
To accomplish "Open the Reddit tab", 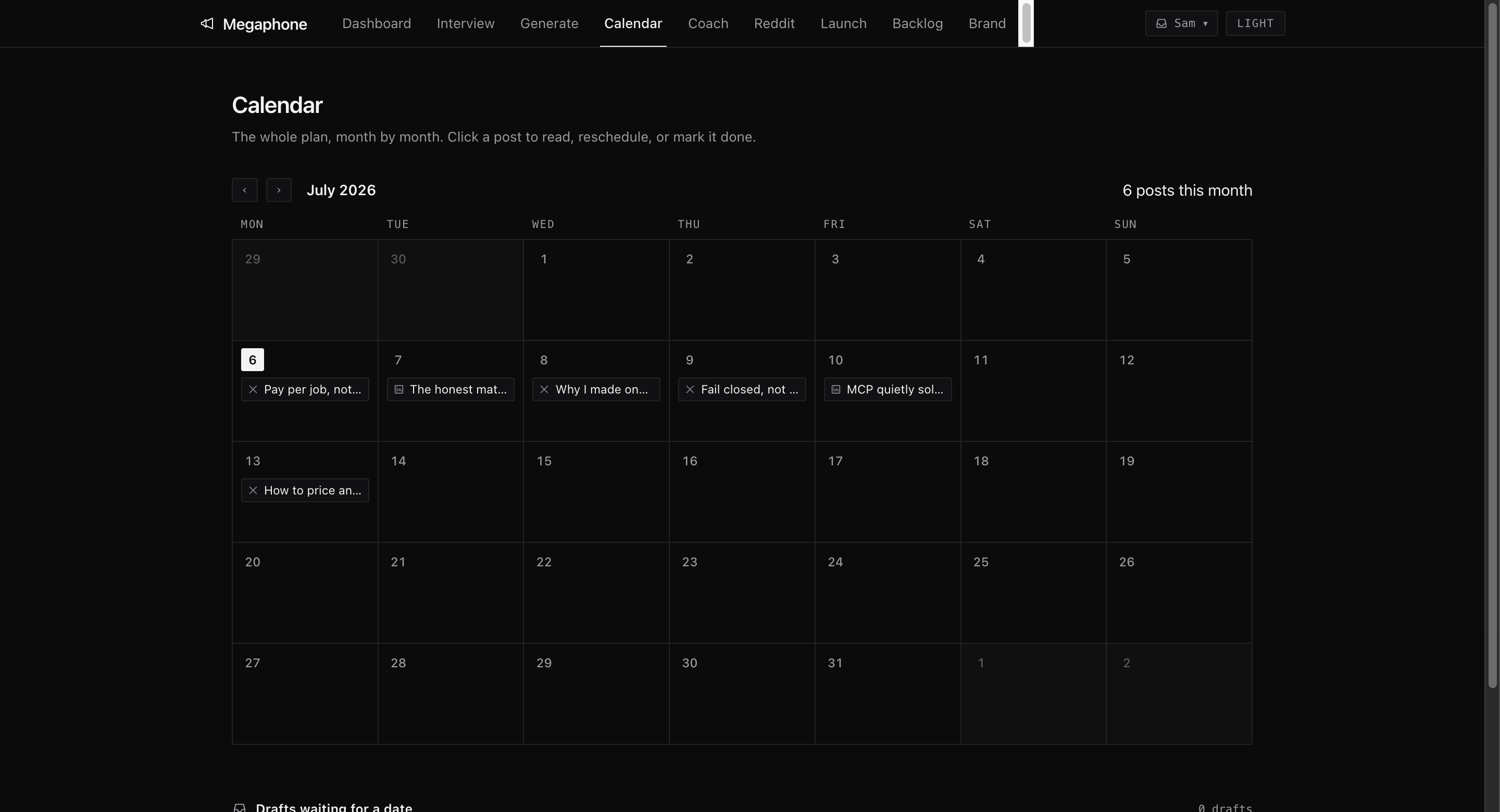I will (x=774, y=23).
